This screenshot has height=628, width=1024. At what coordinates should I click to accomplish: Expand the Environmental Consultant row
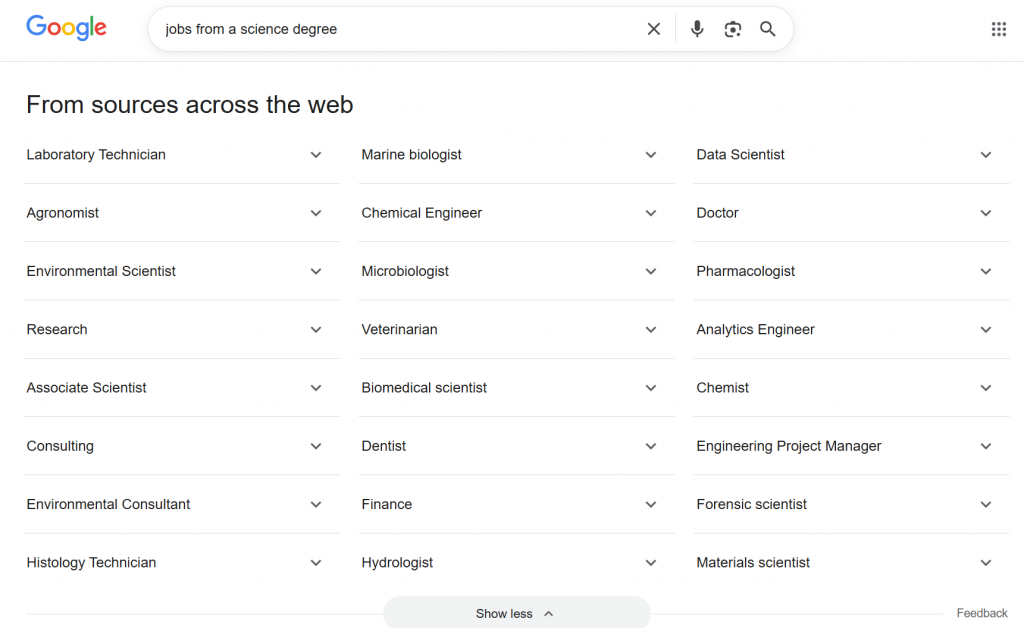pyautogui.click(x=181, y=504)
